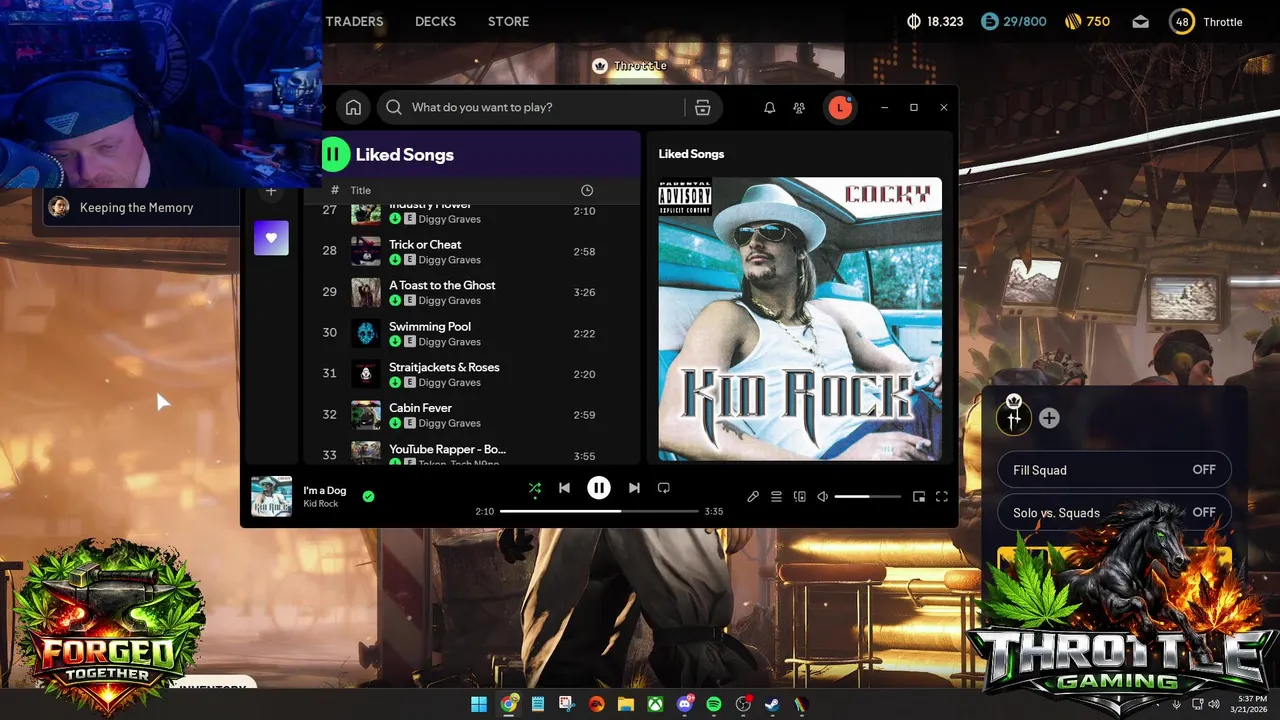1280x720 pixels.
Task: Open the taskbar clock and date
Action: click(x=1250, y=704)
